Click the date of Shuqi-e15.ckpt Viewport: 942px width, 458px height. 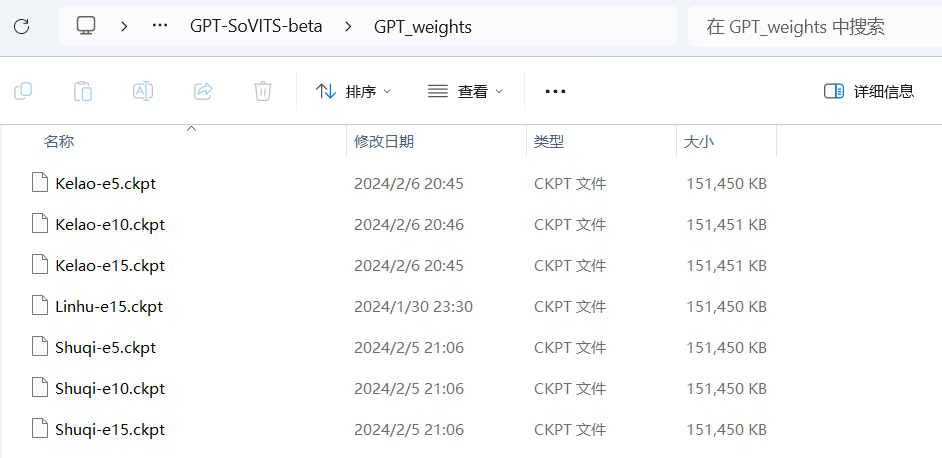(409, 430)
